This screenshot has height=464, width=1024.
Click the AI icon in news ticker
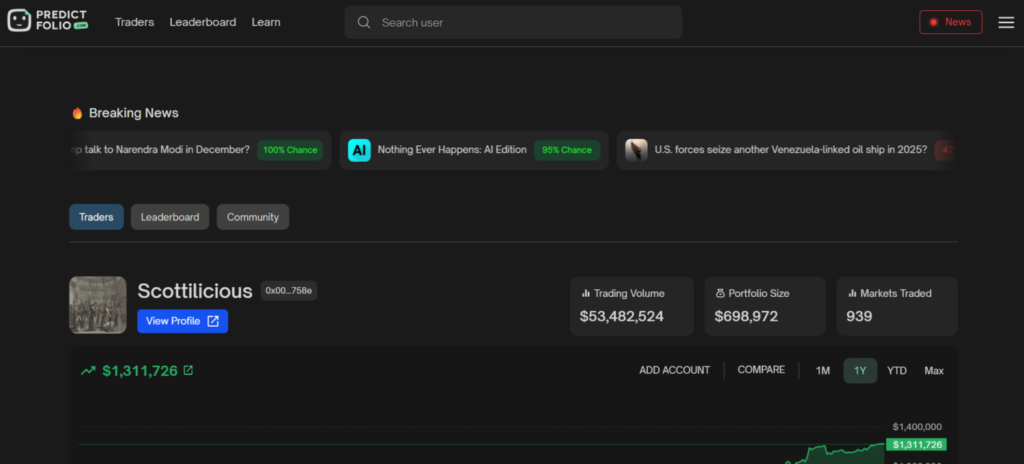coord(359,150)
